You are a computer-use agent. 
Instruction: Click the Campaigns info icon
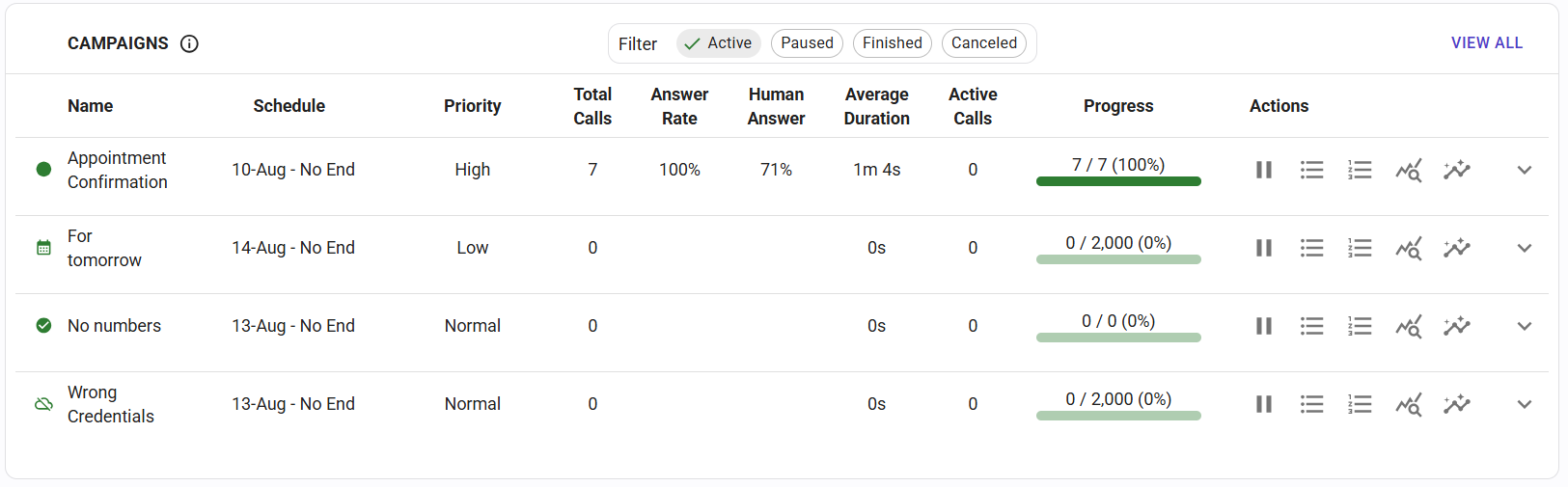click(189, 43)
